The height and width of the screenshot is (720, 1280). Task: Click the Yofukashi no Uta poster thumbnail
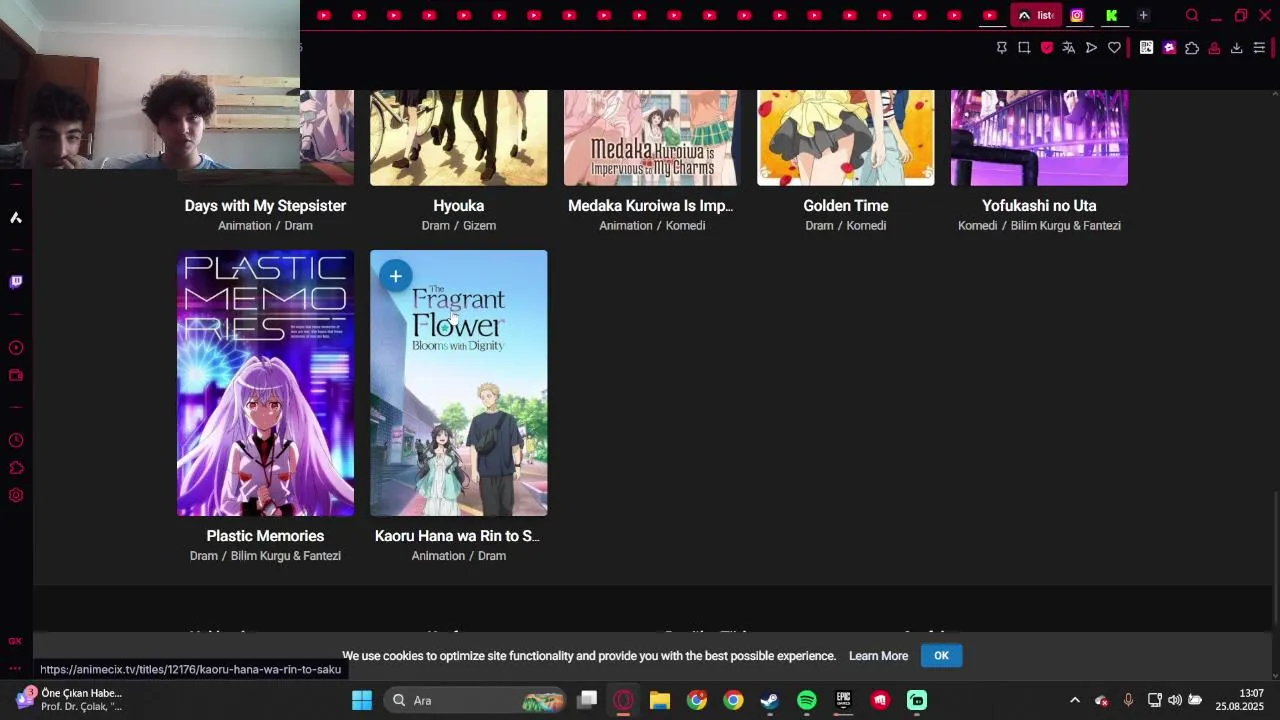pos(1039,138)
